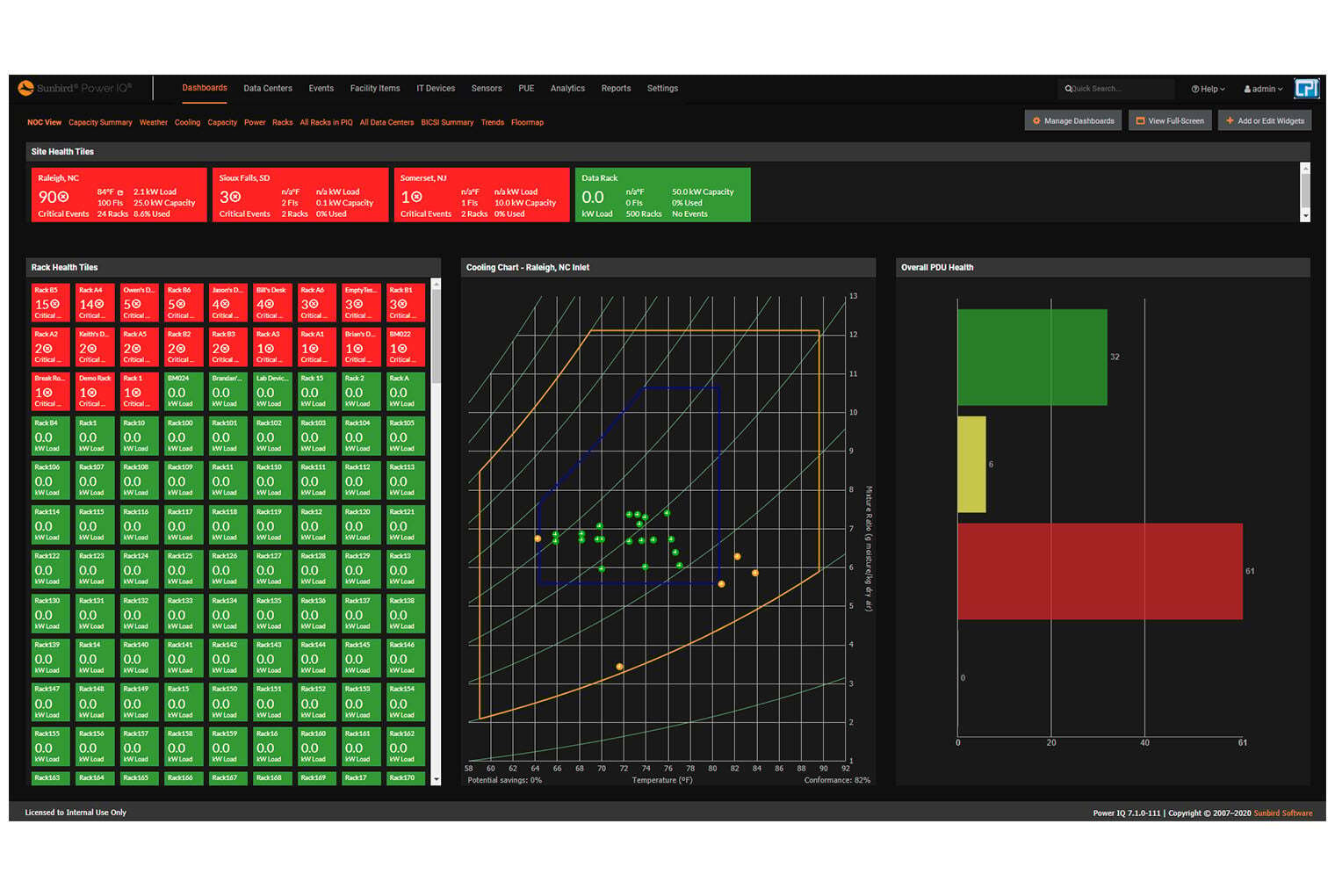
Task: Expand the admin user menu
Action: click(x=1263, y=89)
